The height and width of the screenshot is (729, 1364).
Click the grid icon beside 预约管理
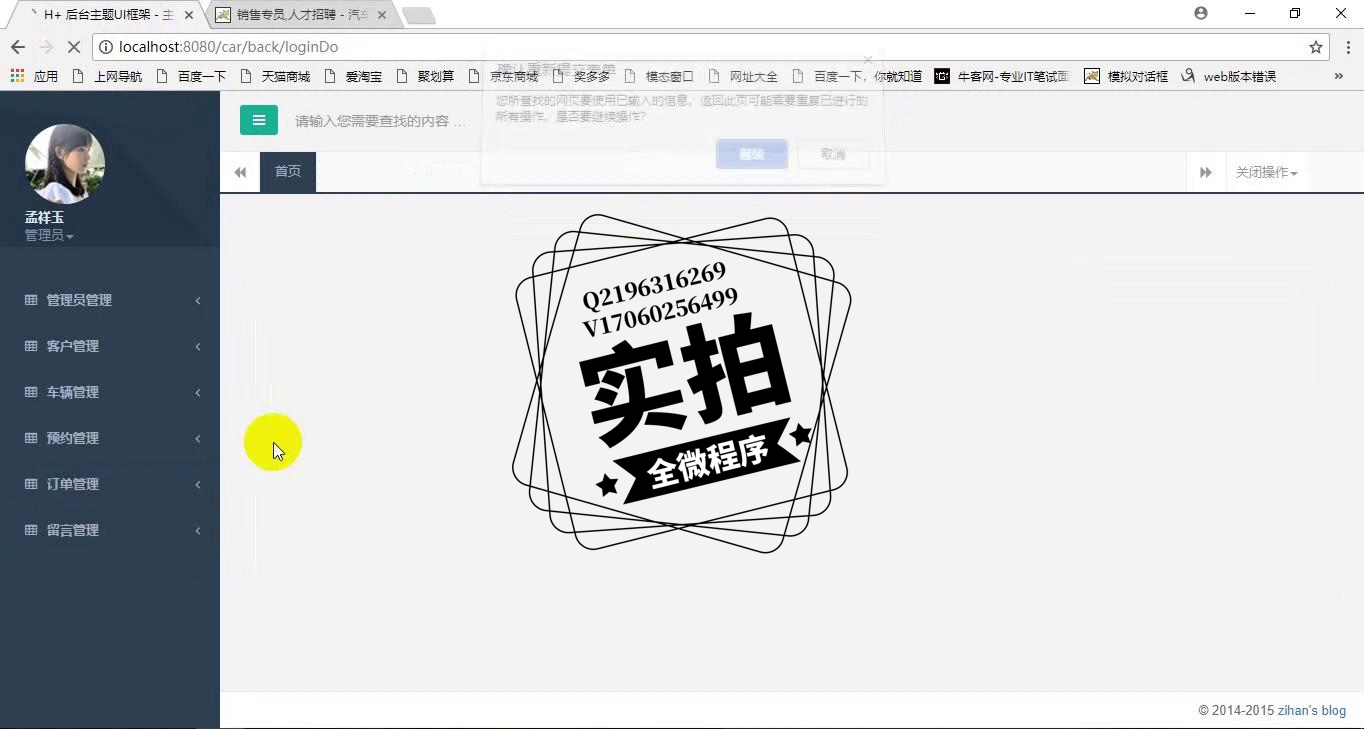coord(31,438)
